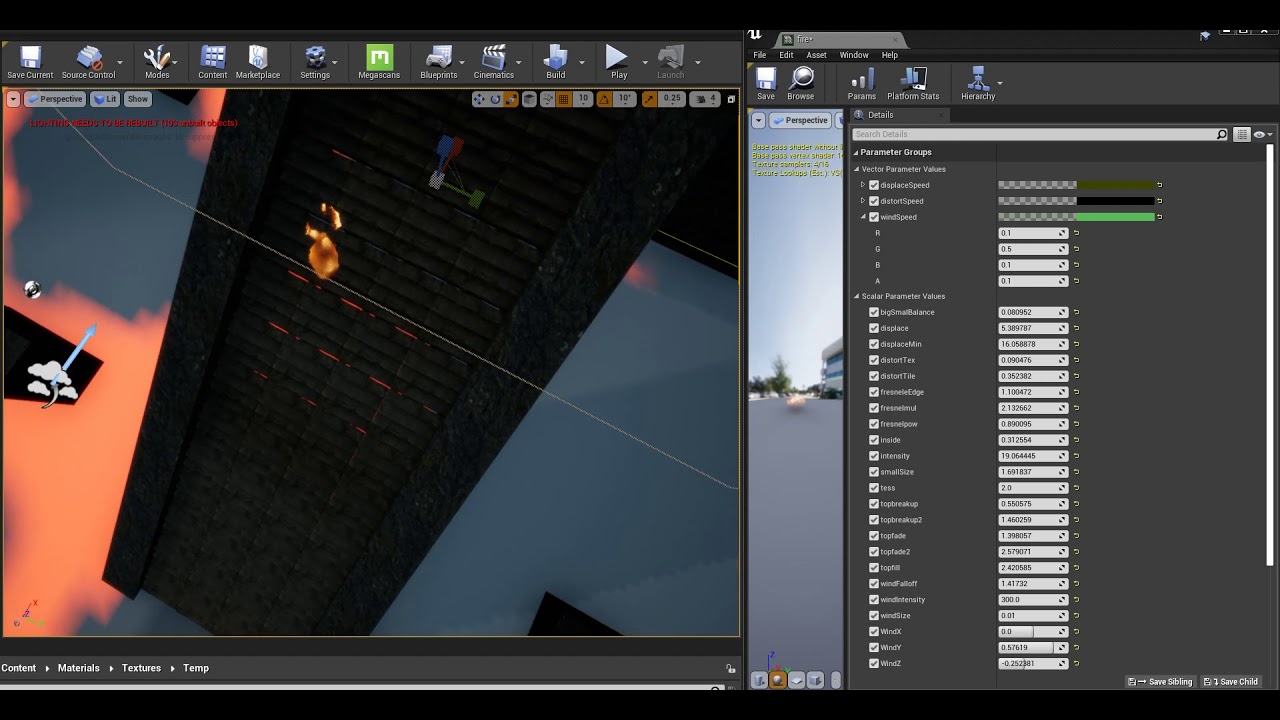Open the Asset menu
Image resolution: width=1280 pixels, height=720 pixels.
point(817,55)
